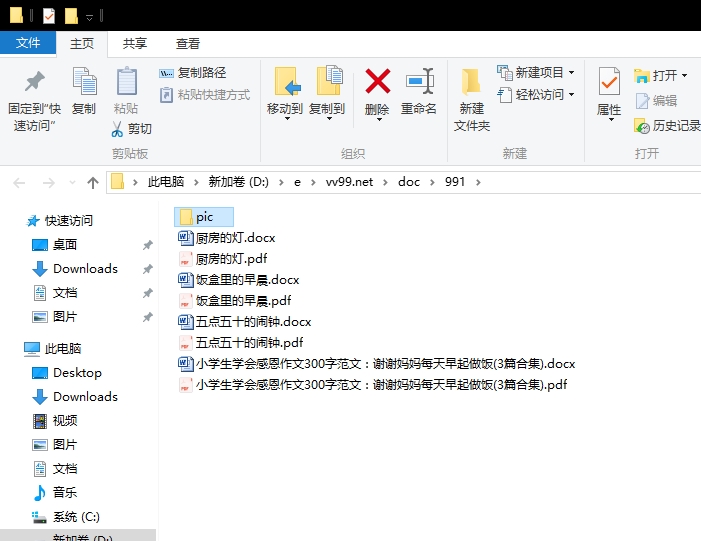Image resolution: width=701 pixels, height=541 pixels.
Task: Open Desktop under This PC
Action: [x=67, y=373]
